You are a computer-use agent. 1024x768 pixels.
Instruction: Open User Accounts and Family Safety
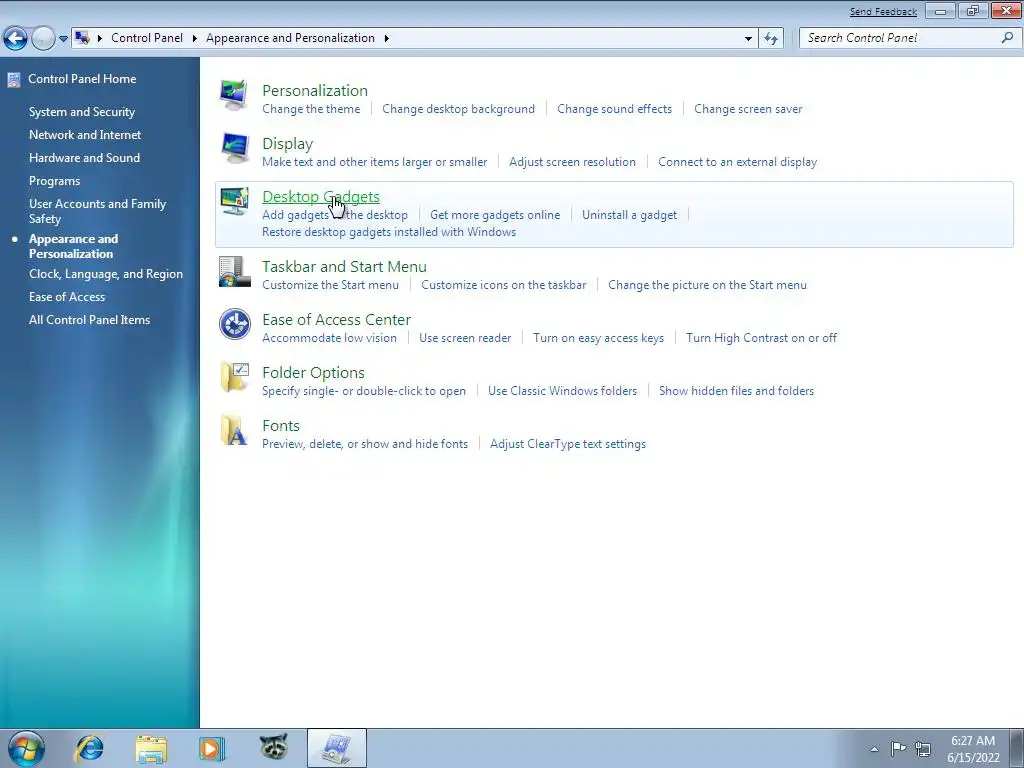coord(97,211)
